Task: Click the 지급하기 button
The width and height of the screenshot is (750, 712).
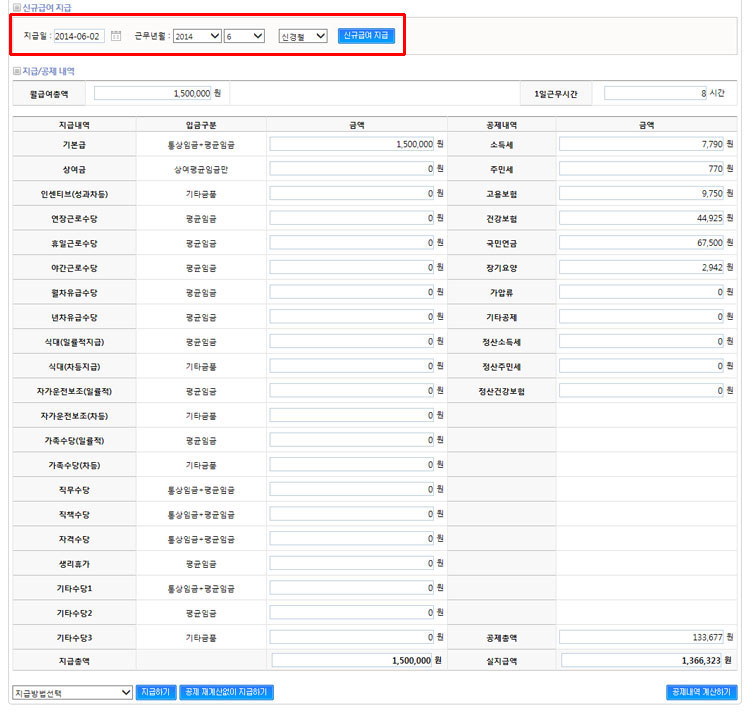Action: point(156,692)
